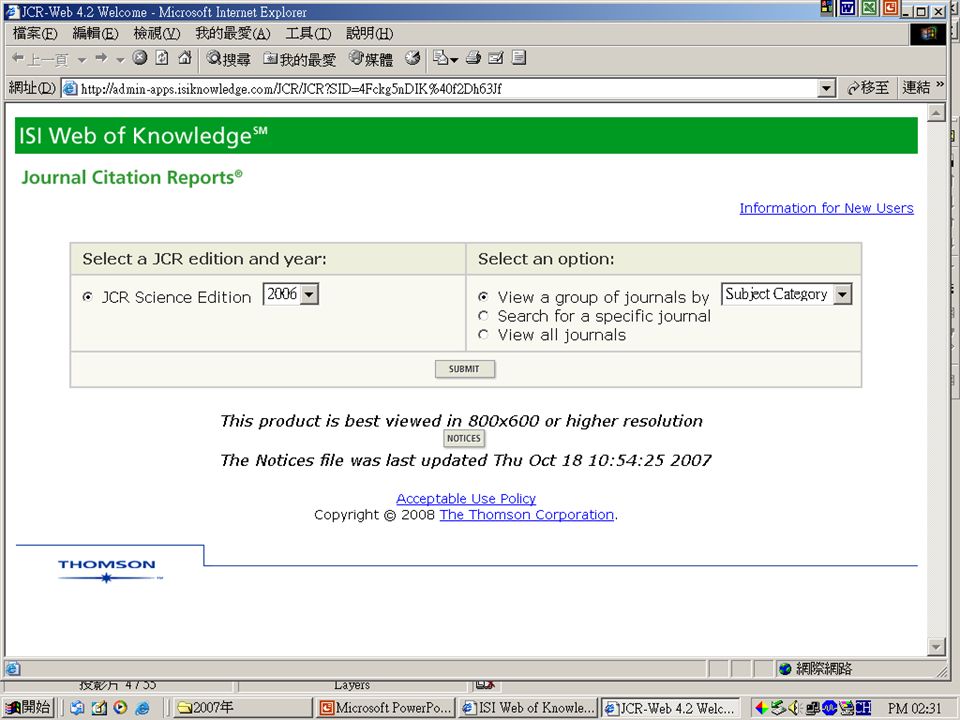Select 'Search for a specific journal' radio
This screenshot has width=960, height=720.
click(x=483, y=316)
